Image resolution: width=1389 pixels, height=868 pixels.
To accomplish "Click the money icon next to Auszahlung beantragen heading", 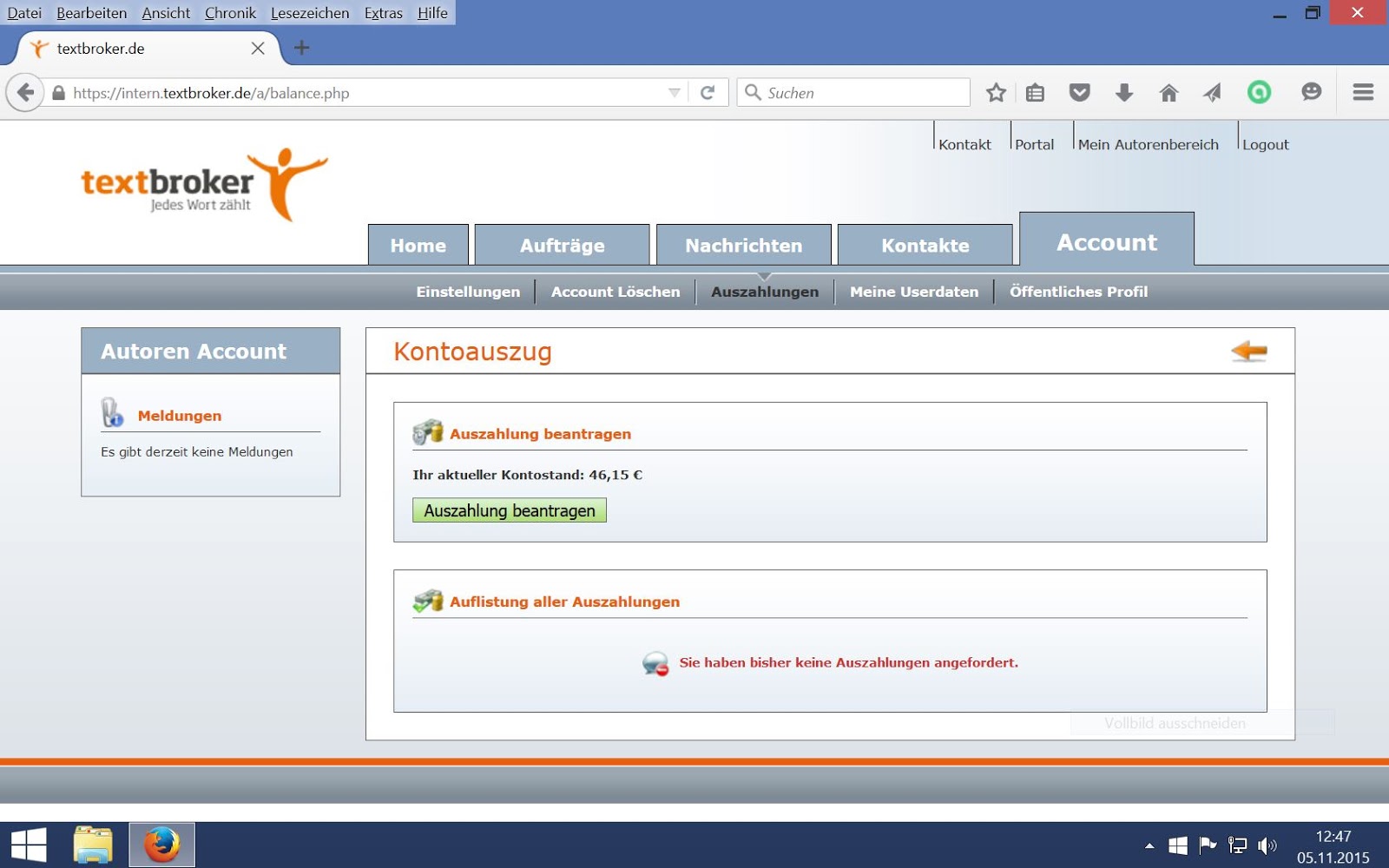I will pos(426,431).
